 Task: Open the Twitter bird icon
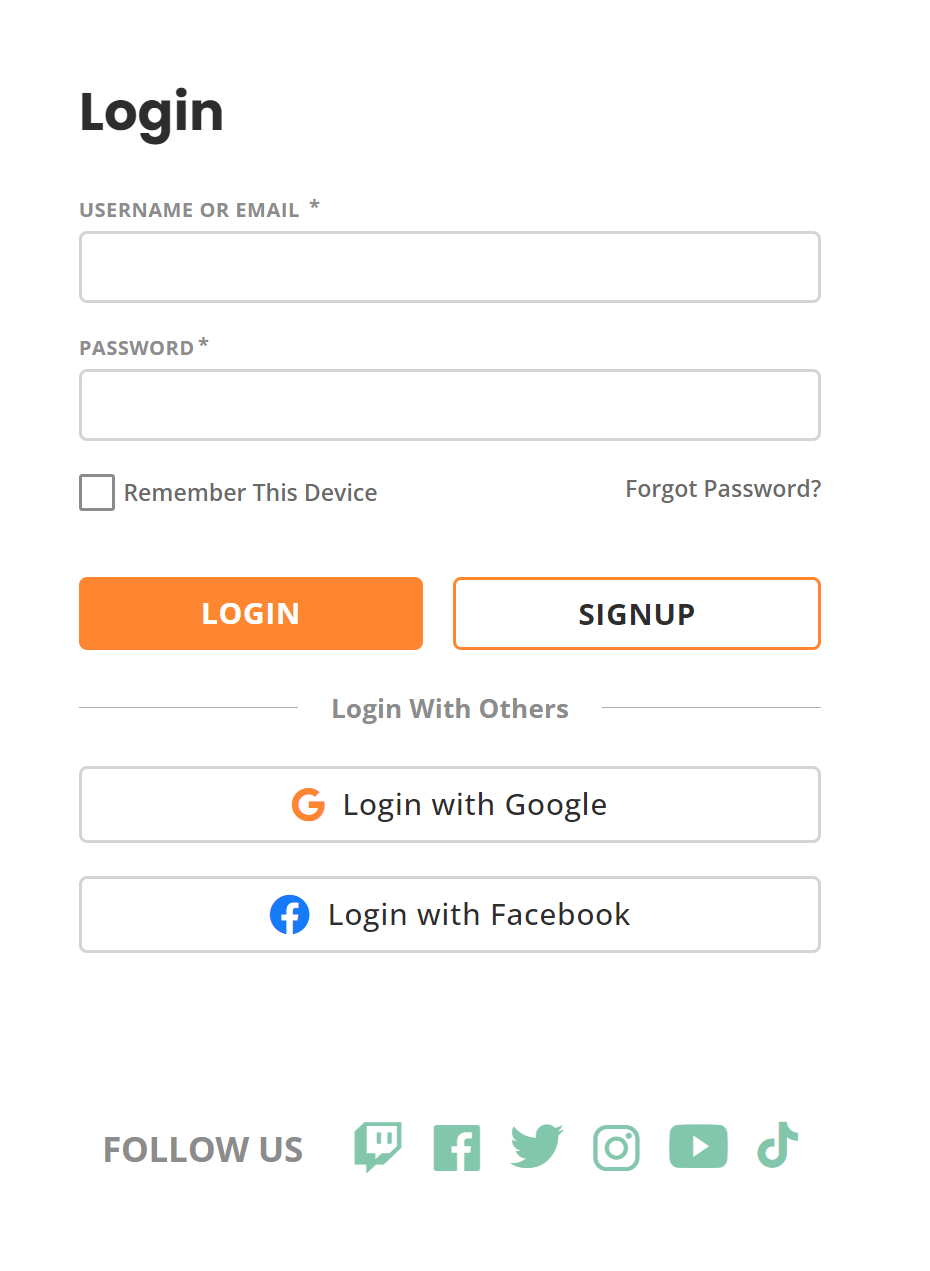pyautogui.click(x=537, y=1147)
